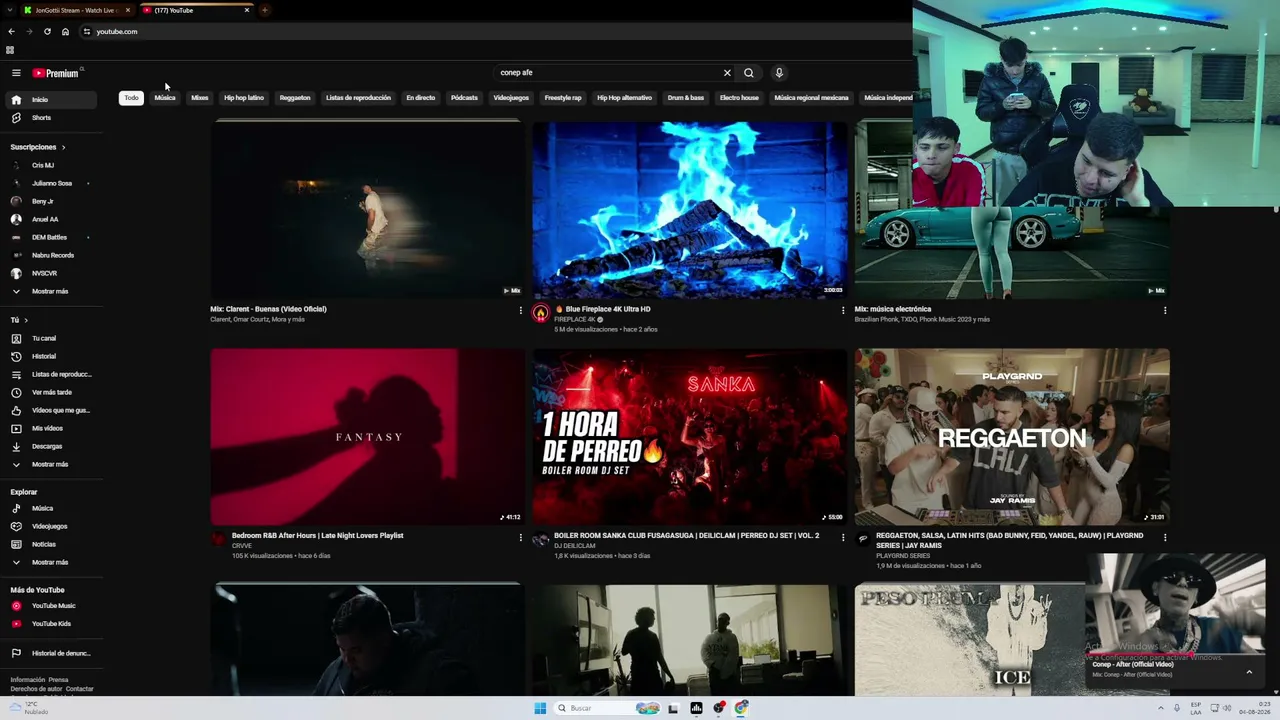The height and width of the screenshot is (720, 1280).
Task: Open options for Bedroom R&B After Hours
Action: coord(520,538)
